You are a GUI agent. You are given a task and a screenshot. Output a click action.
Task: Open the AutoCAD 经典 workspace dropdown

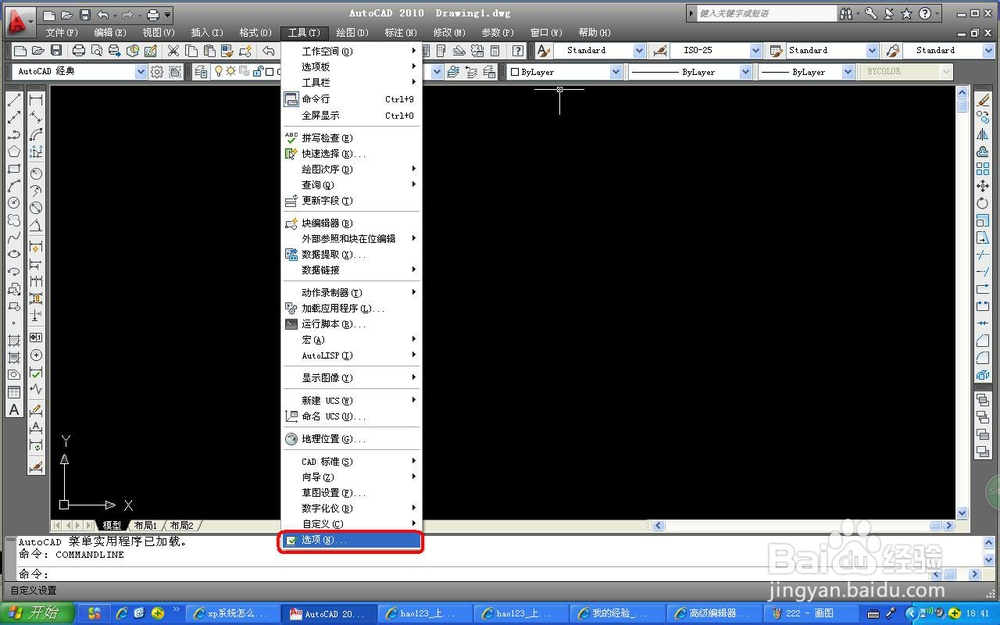click(x=141, y=72)
